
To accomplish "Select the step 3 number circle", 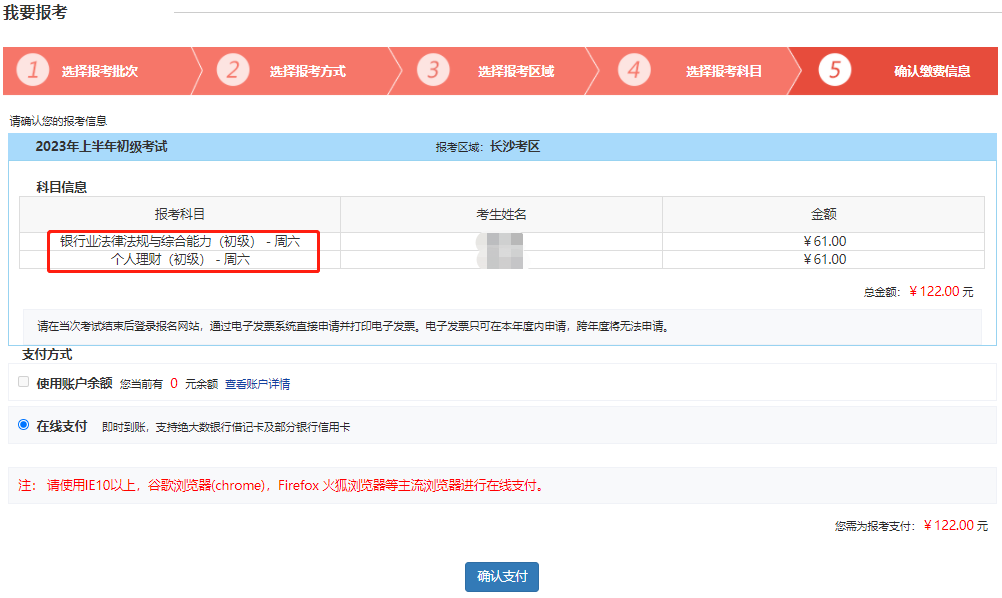I will pyautogui.click(x=433, y=71).
